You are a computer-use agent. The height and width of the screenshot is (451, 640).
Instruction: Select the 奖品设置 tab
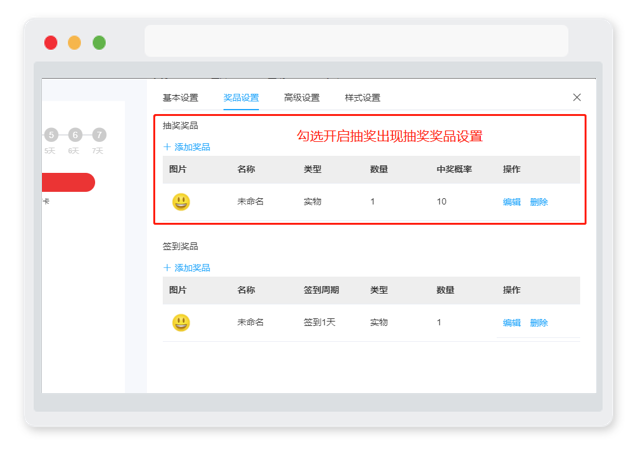[241, 98]
